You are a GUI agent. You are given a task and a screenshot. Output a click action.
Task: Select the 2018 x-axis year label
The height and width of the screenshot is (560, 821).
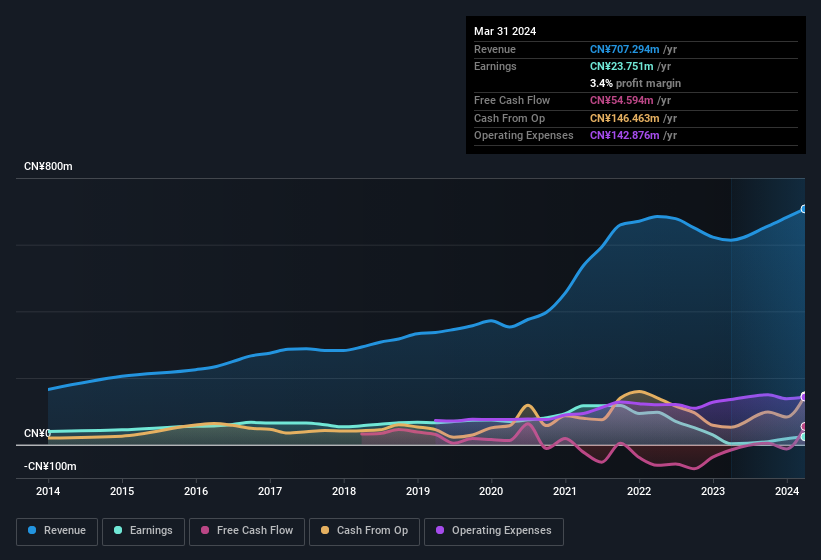[x=344, y=491]
